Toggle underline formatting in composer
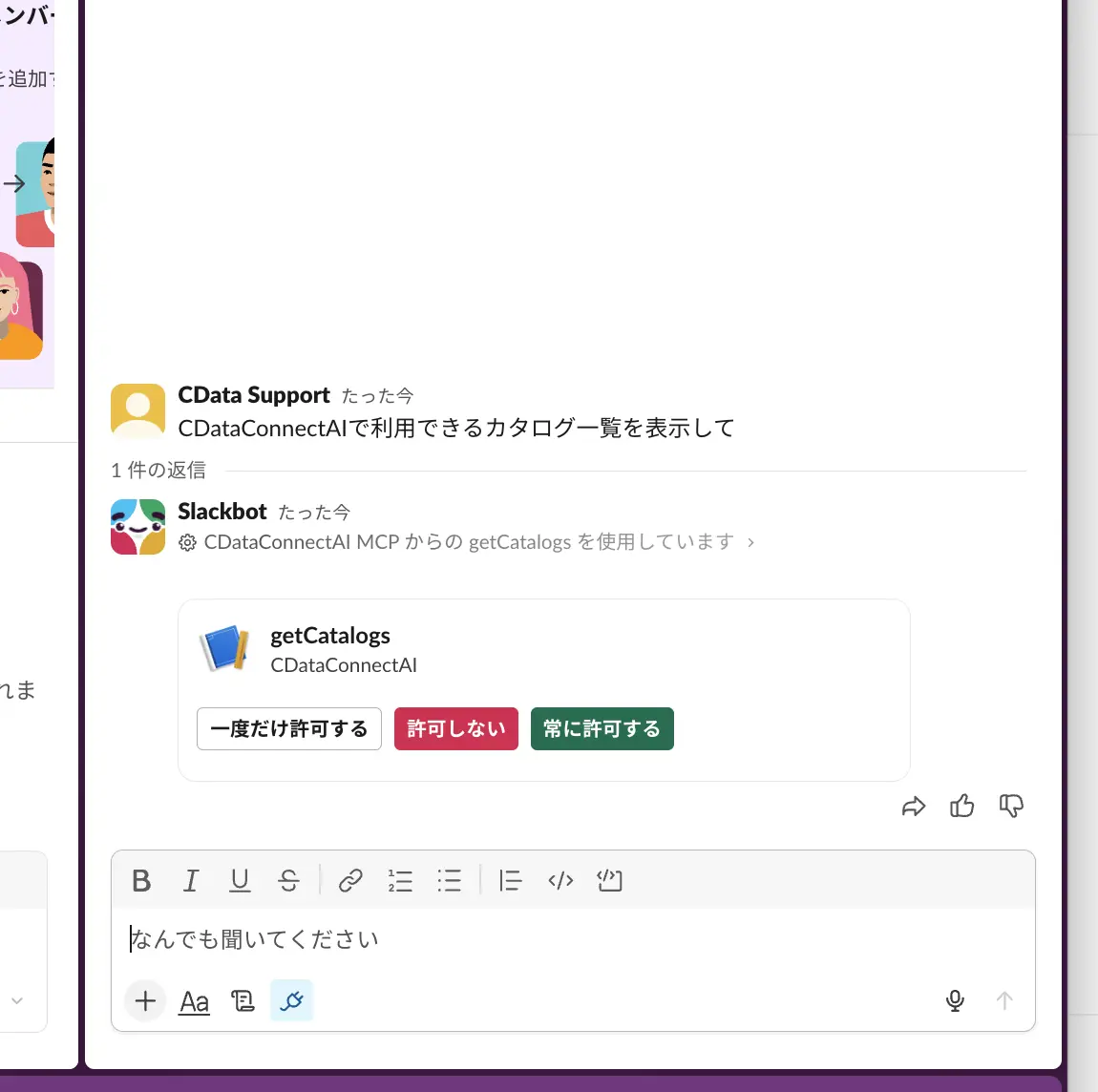 [x=240, y=880]
